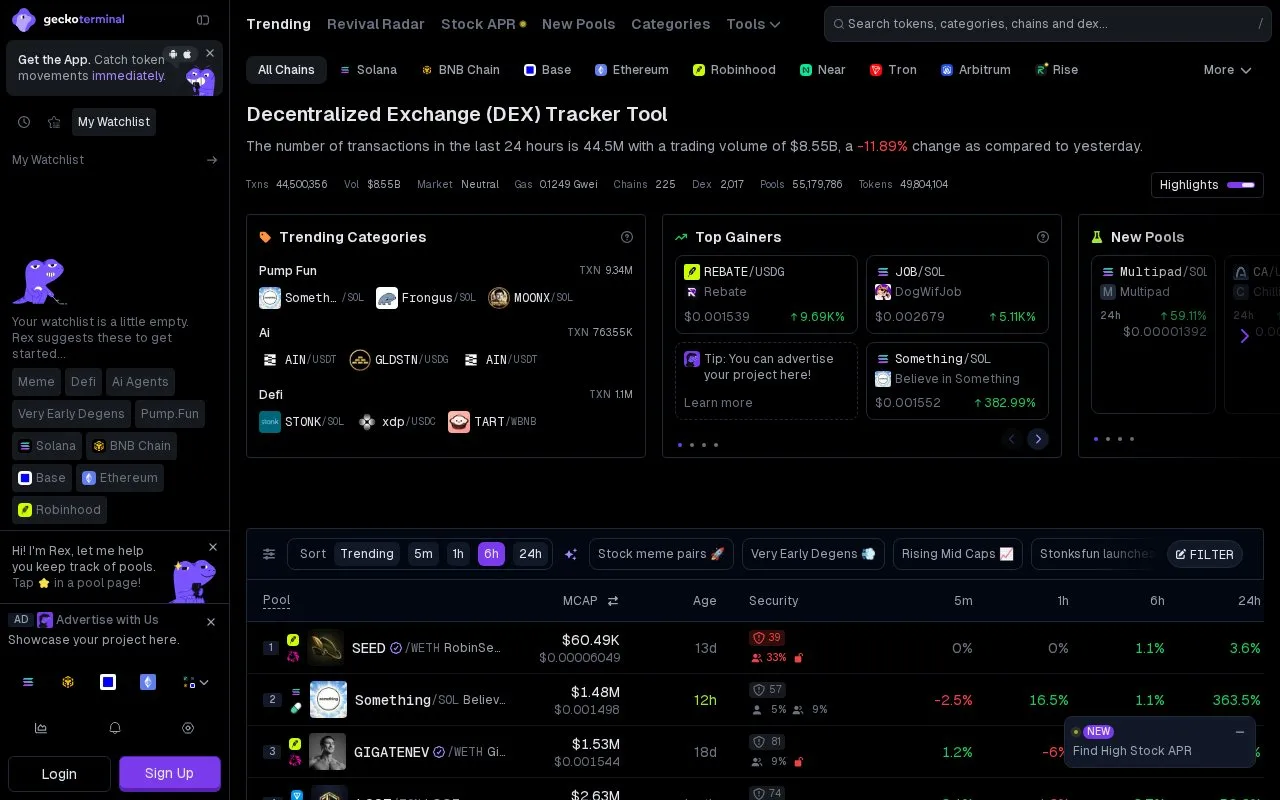Image resolution: width=1280 pixels, height=800 pixels.
Task: Click the Top Gainers help icon
Action: point(1043,237)
